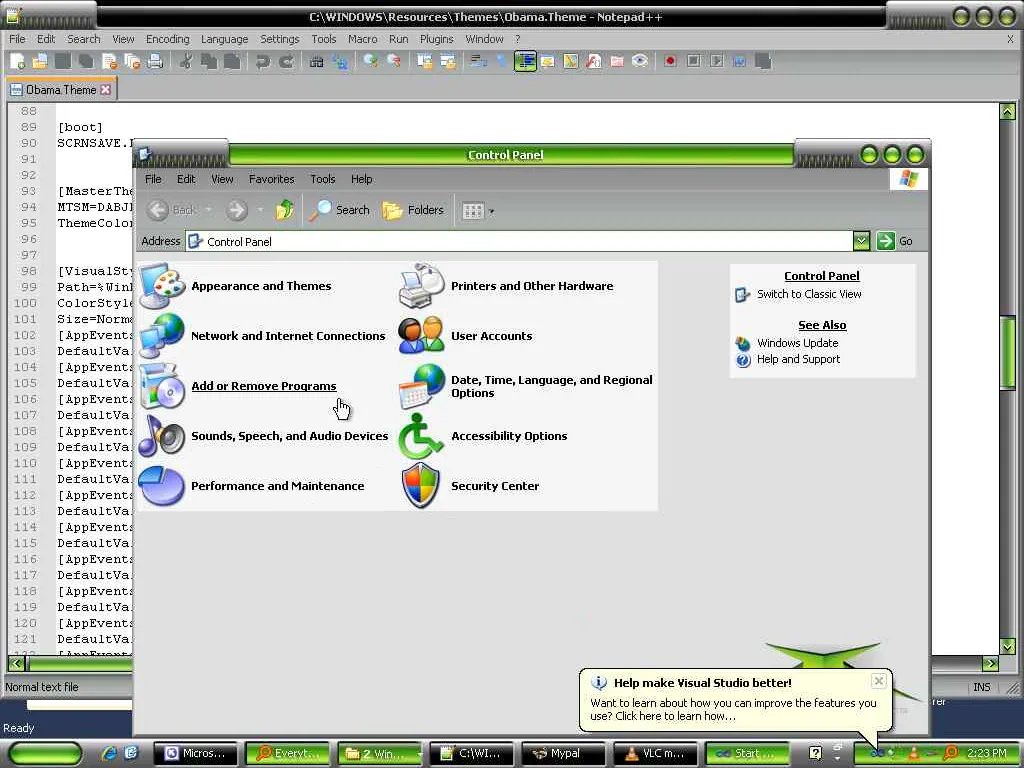Click the User Accounts people icon

421,336
